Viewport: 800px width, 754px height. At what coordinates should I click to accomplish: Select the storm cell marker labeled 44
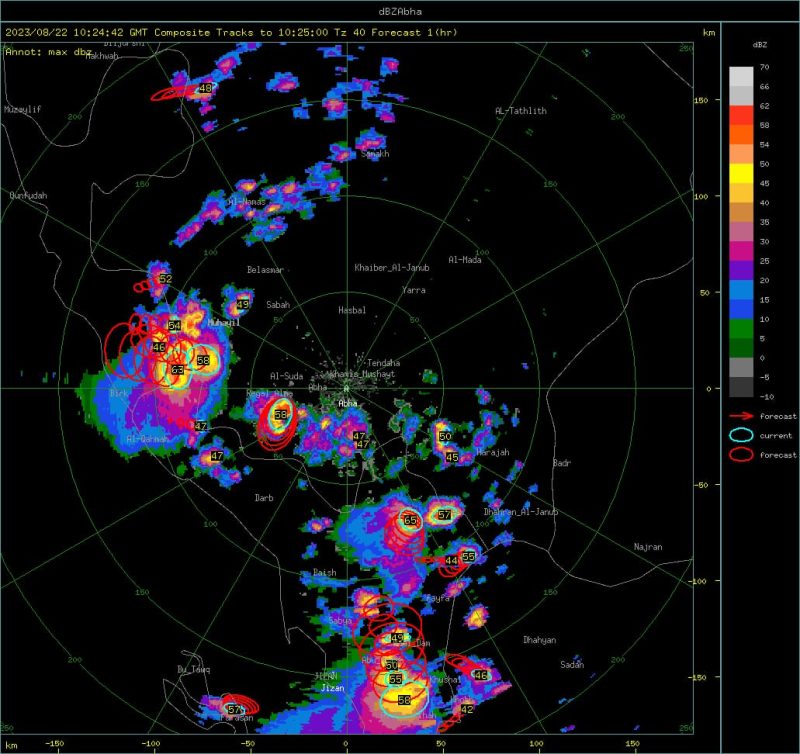[x=452, y=561]
